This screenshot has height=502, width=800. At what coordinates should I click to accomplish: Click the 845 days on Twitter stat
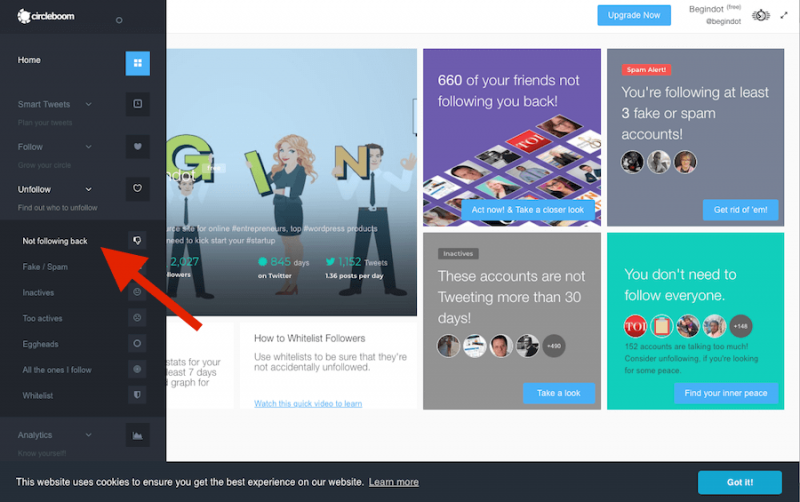[284, 268]
